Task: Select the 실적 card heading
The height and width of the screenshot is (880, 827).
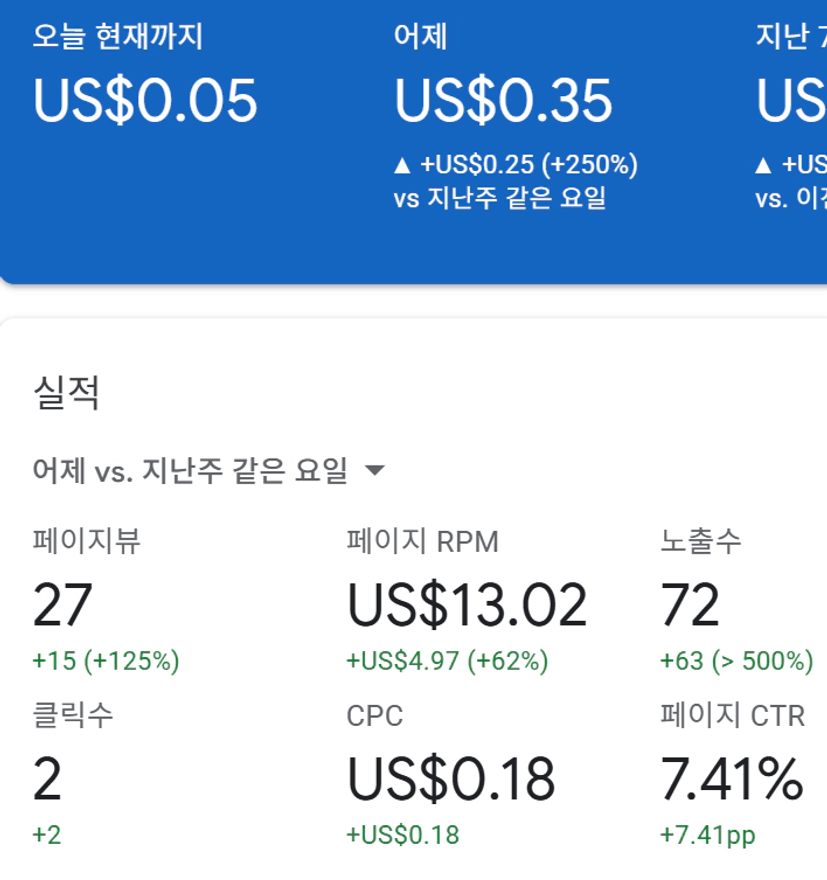Action: coord(66,393)
